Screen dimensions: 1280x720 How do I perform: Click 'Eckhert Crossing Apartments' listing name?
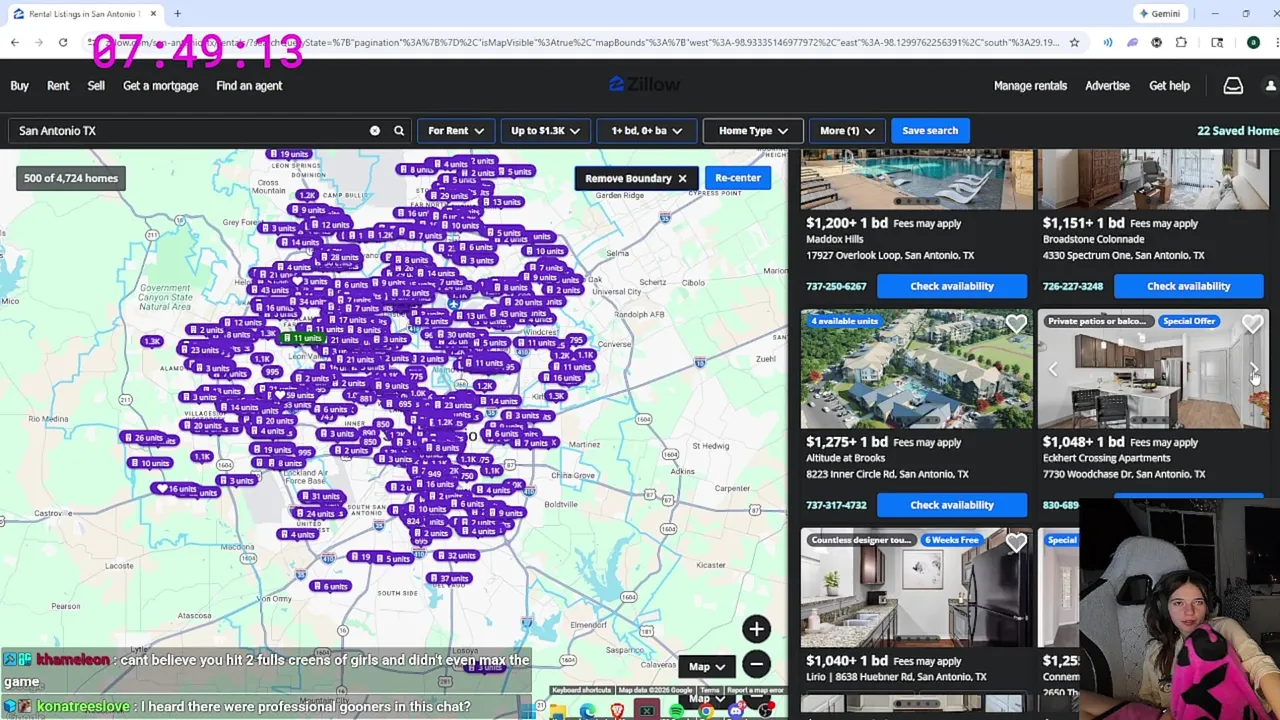pos(1106,458)
